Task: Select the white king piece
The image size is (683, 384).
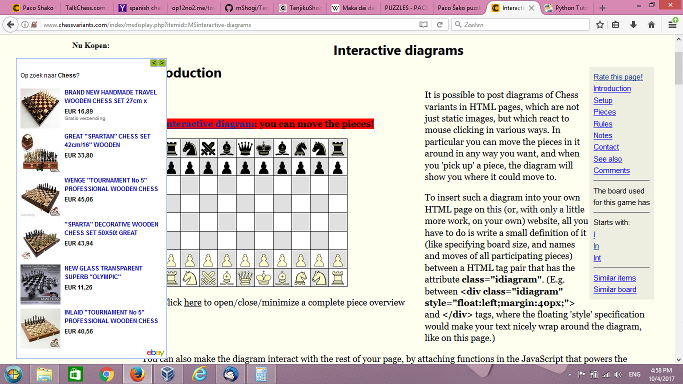Action: pos(264,278)
